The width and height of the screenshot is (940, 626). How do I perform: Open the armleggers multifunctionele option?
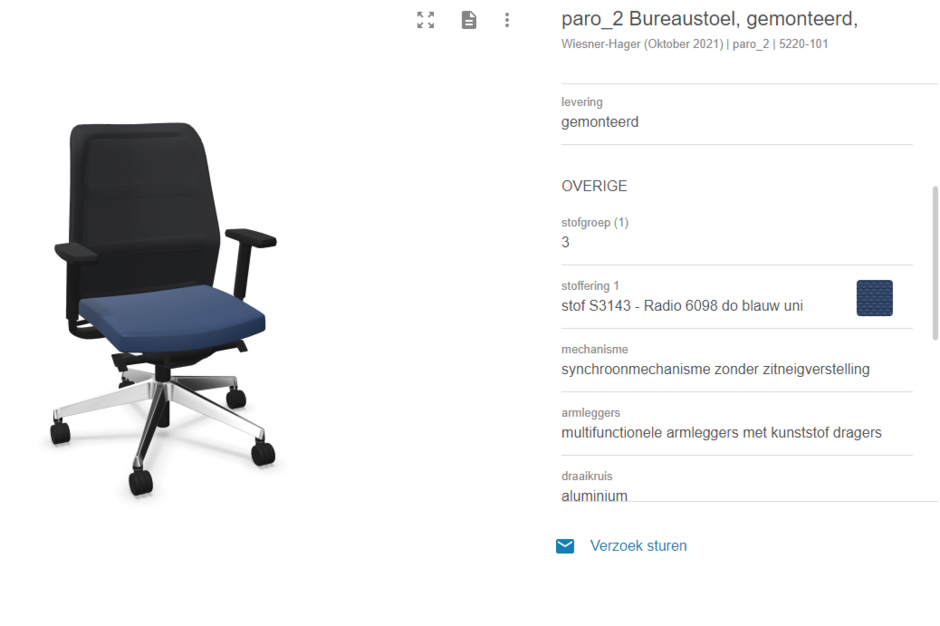tap(737, 425)
